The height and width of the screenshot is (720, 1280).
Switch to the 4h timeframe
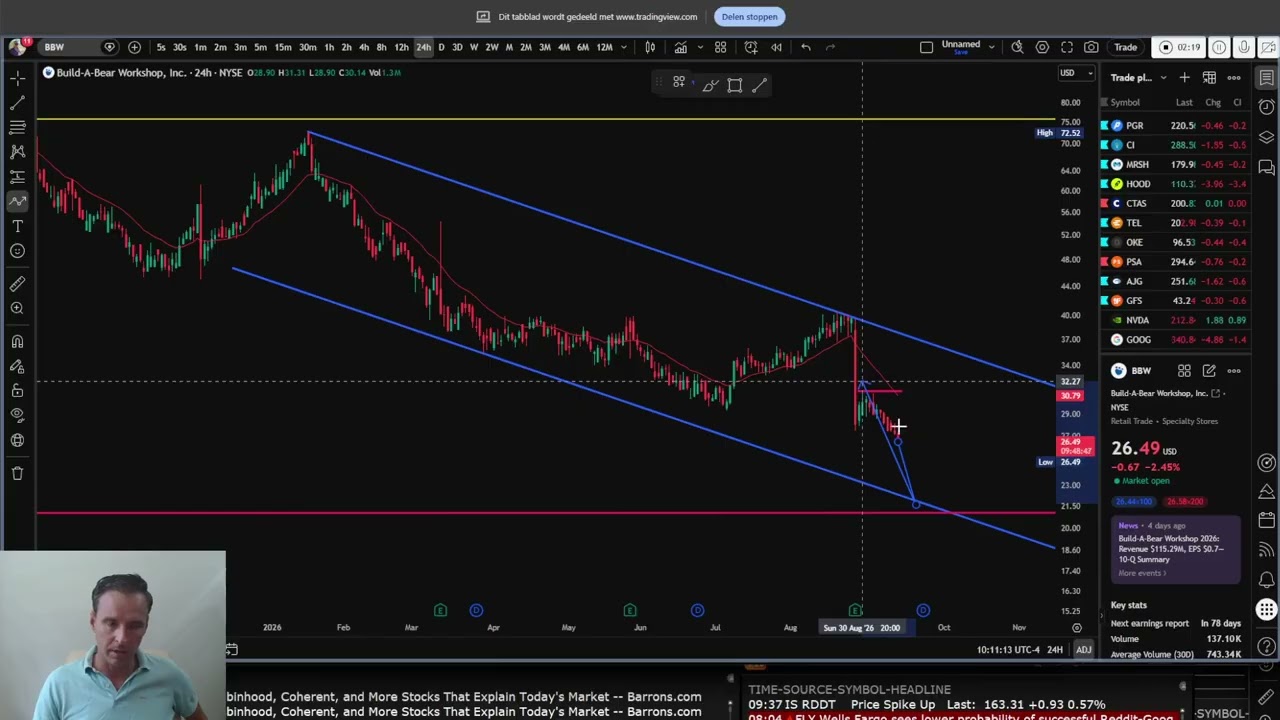pyautogui.click(x=363, y=47)
